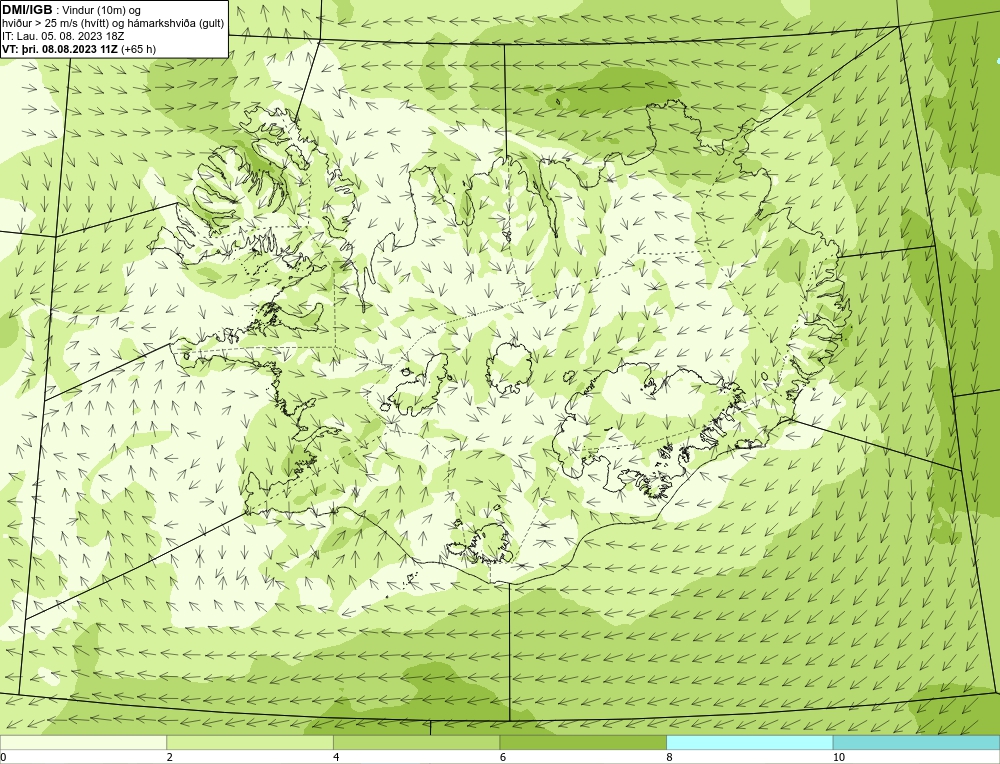The height and width of the screenshot is (764, 1000).
Task: Click the '(+65 h)' forecast offset text
Action: pyautogui.click(x=138, y=48)
